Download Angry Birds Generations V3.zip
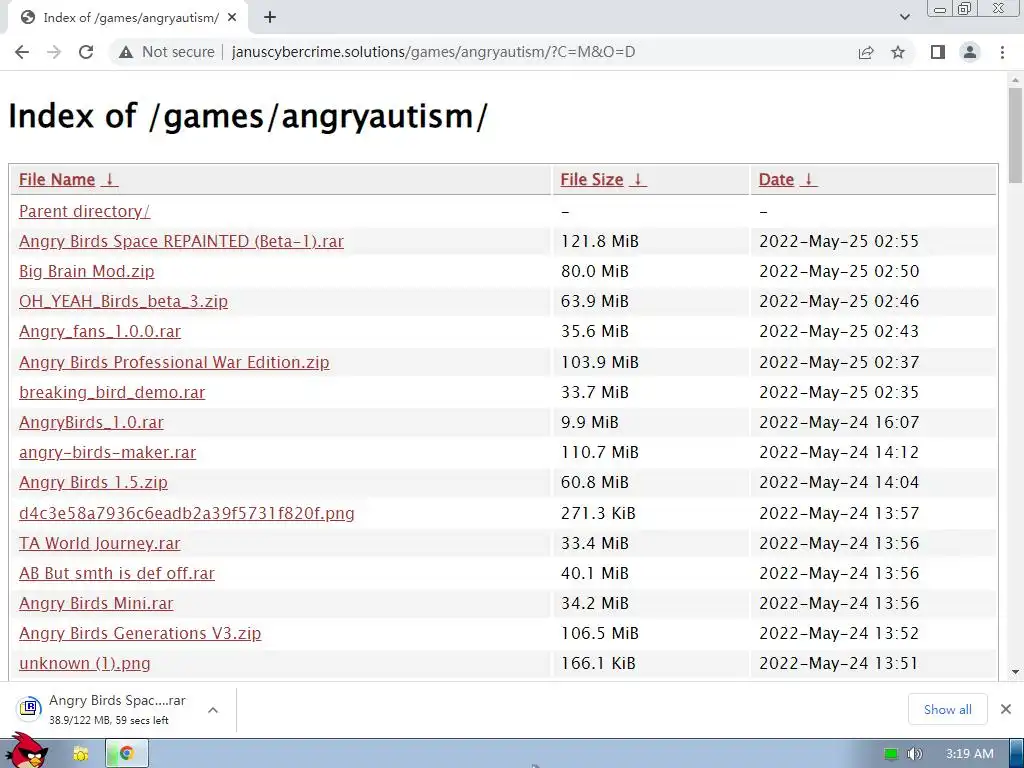The image size is (1024, 768). [x=140, y=633]
